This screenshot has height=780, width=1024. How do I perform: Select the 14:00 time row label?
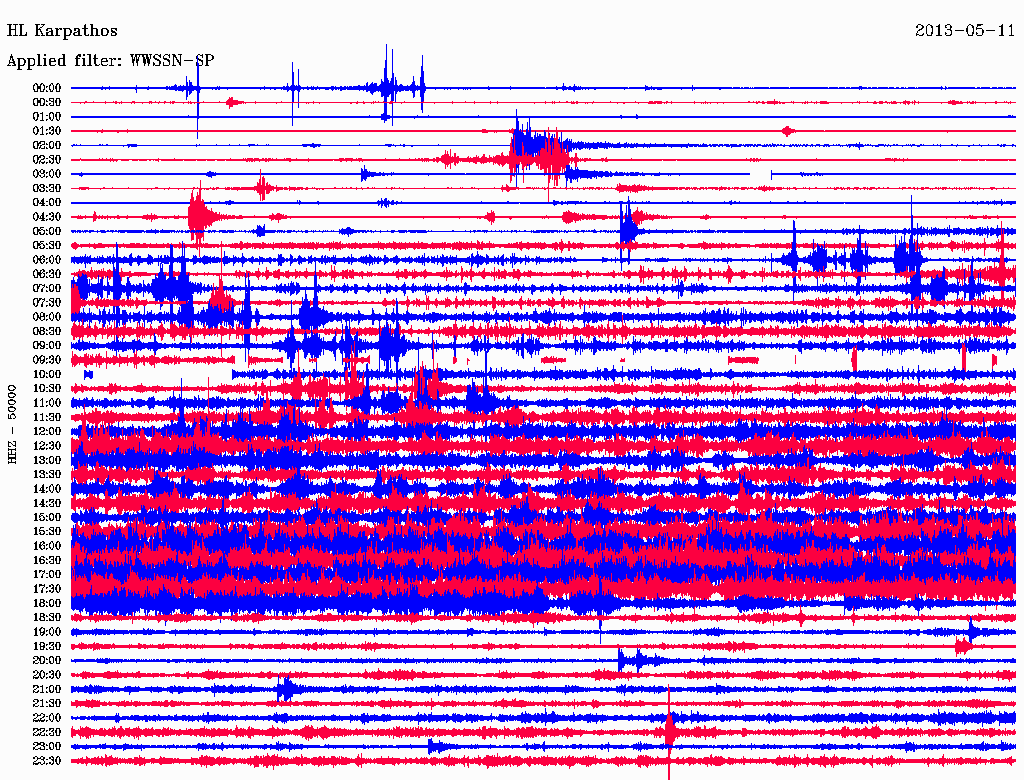coord(47,489)
